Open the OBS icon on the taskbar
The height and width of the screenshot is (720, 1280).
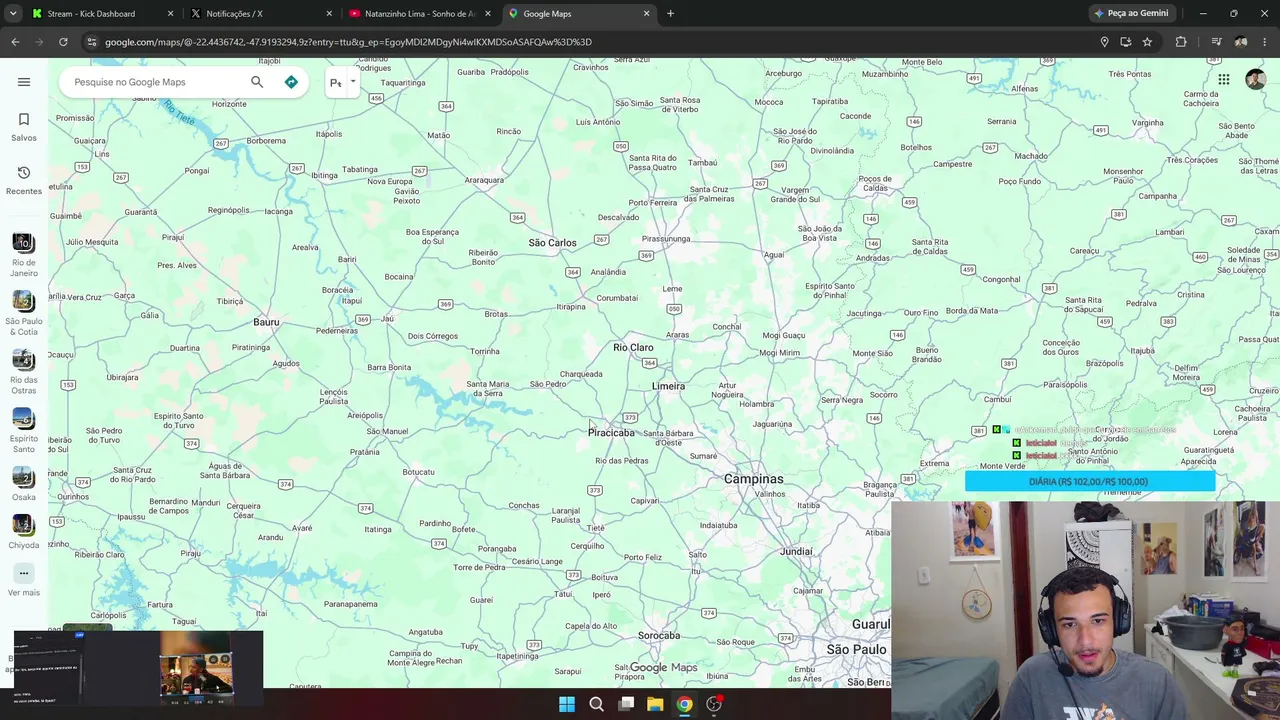point(714,704)
